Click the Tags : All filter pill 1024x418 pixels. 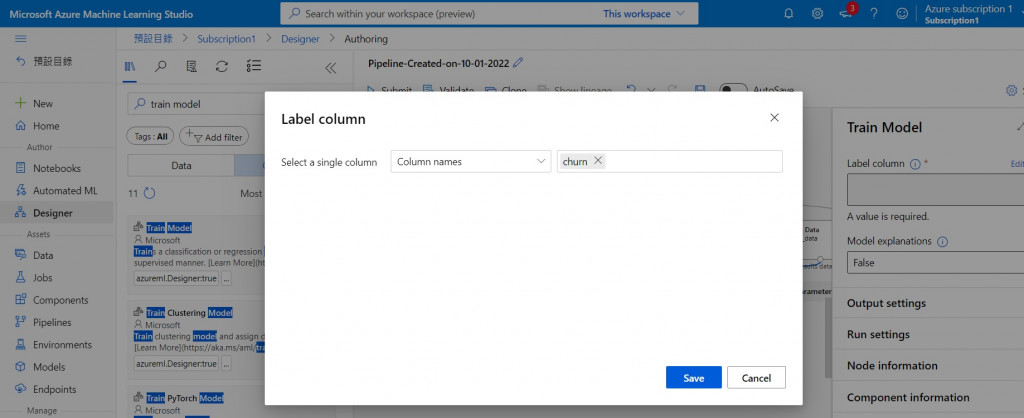tap(150, 137)
